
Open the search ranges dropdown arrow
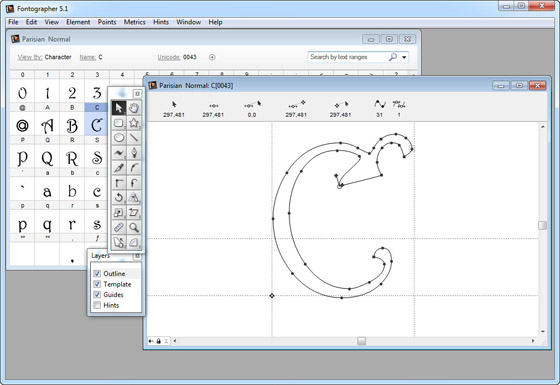404,57
